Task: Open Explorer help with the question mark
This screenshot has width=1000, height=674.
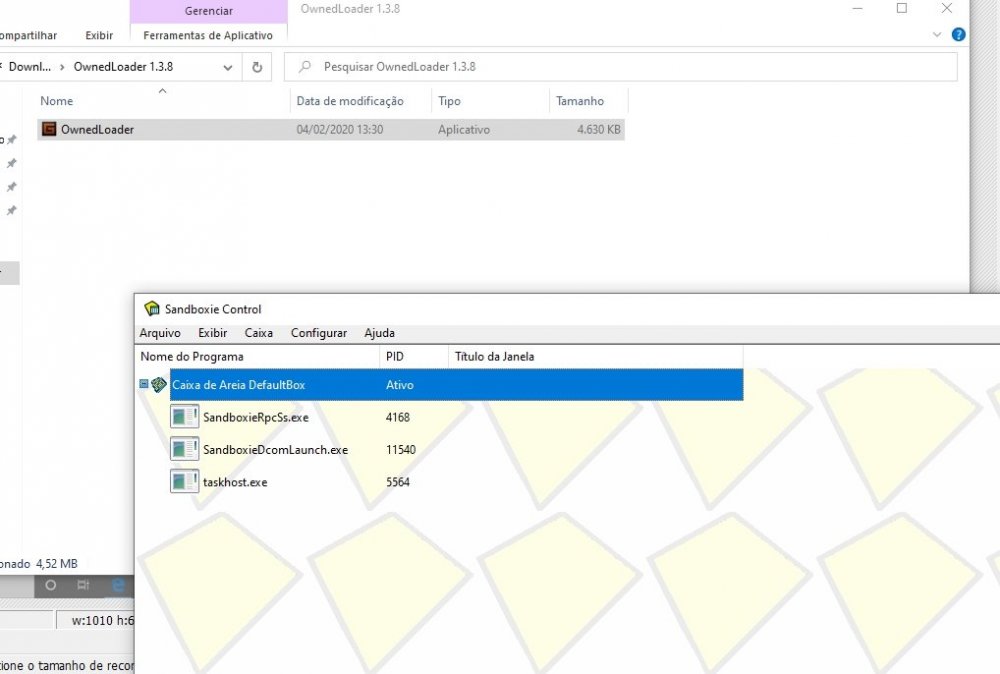Action: point(958,34)
